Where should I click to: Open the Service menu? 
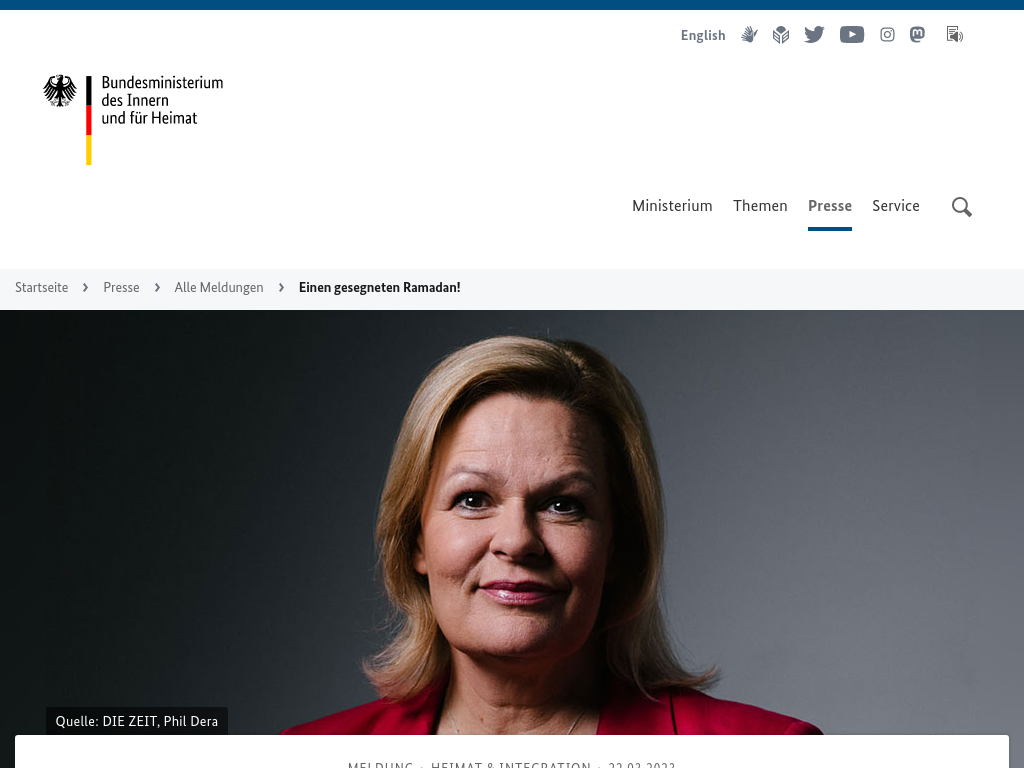[x=895, y=206]
